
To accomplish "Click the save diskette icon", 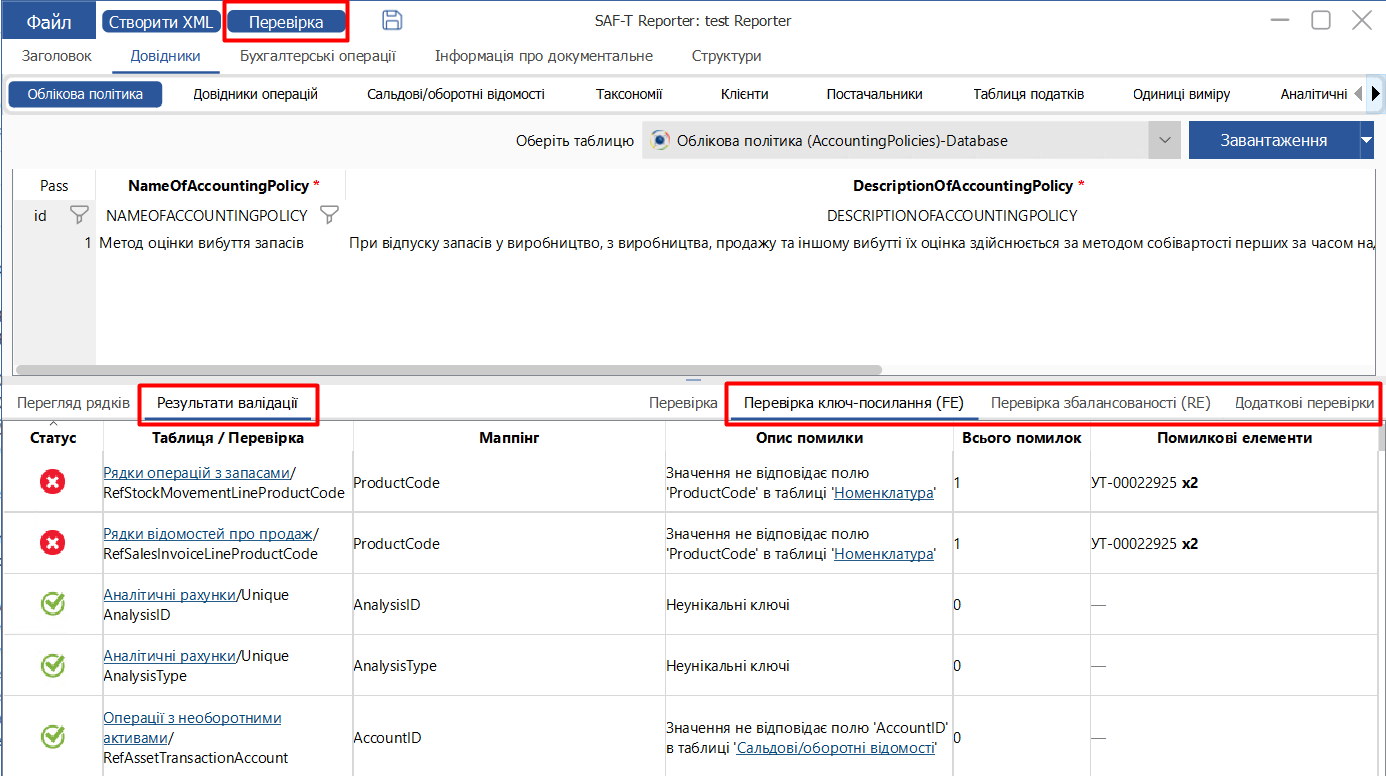I will tap(393, 20).
